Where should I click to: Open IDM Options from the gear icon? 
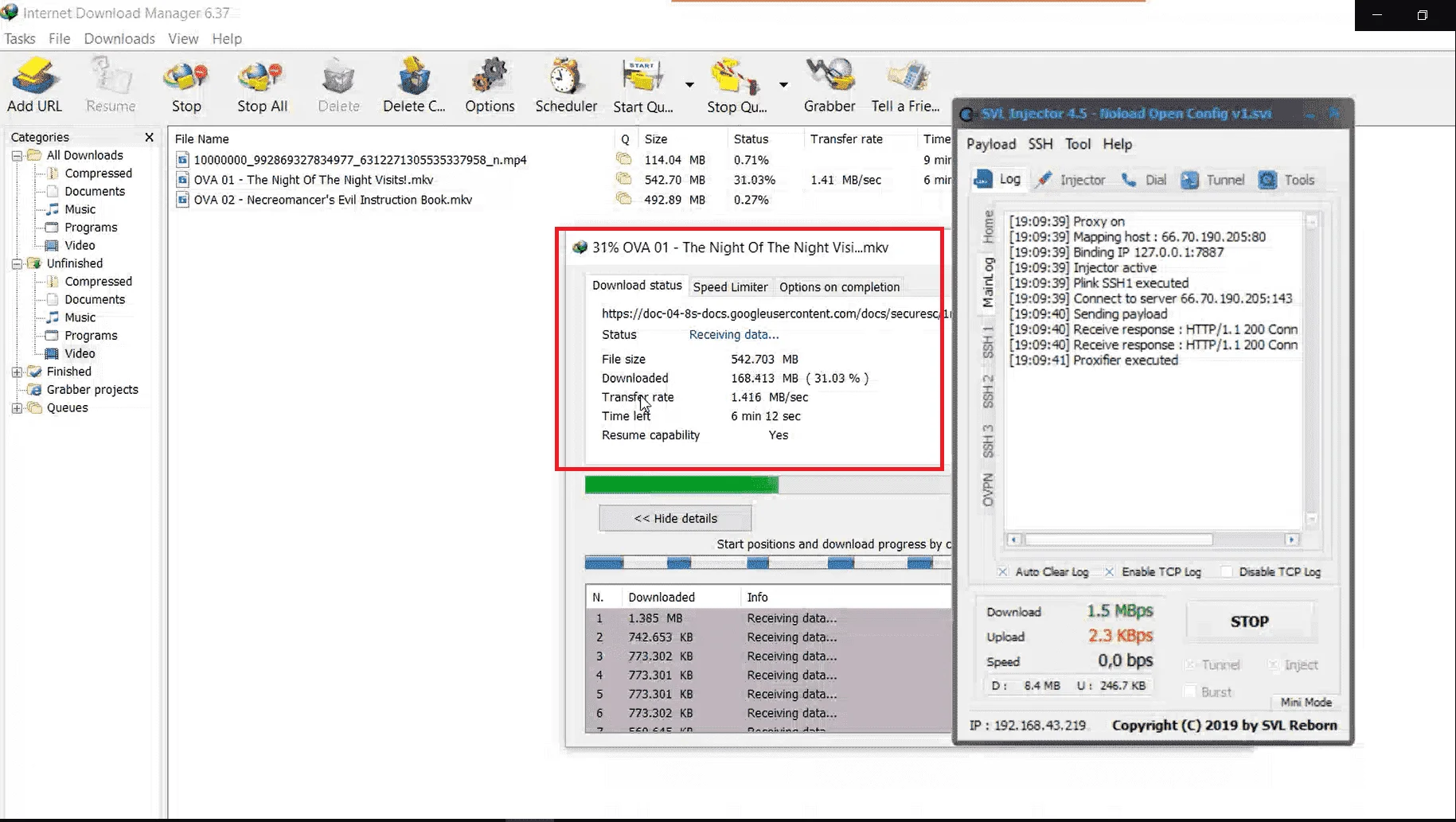click(490, 76)
